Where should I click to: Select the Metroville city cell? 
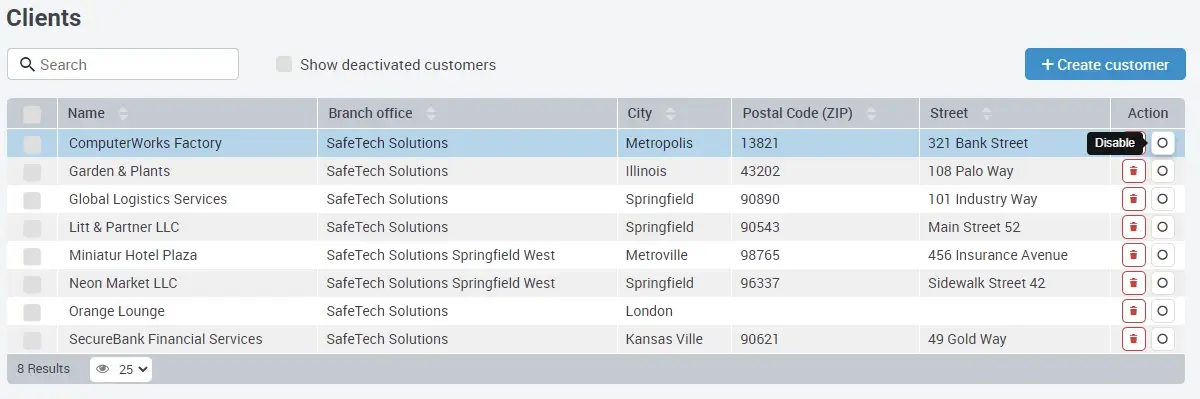(657, 255)
